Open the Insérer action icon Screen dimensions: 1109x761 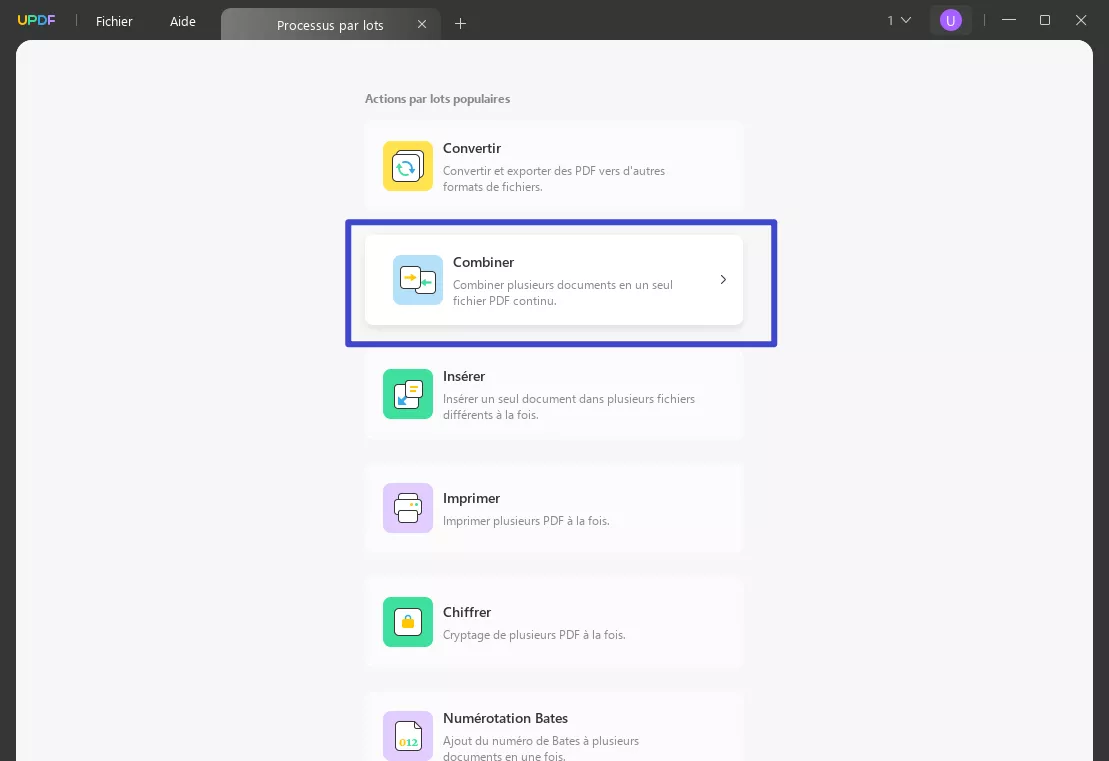tap(407, 394)
